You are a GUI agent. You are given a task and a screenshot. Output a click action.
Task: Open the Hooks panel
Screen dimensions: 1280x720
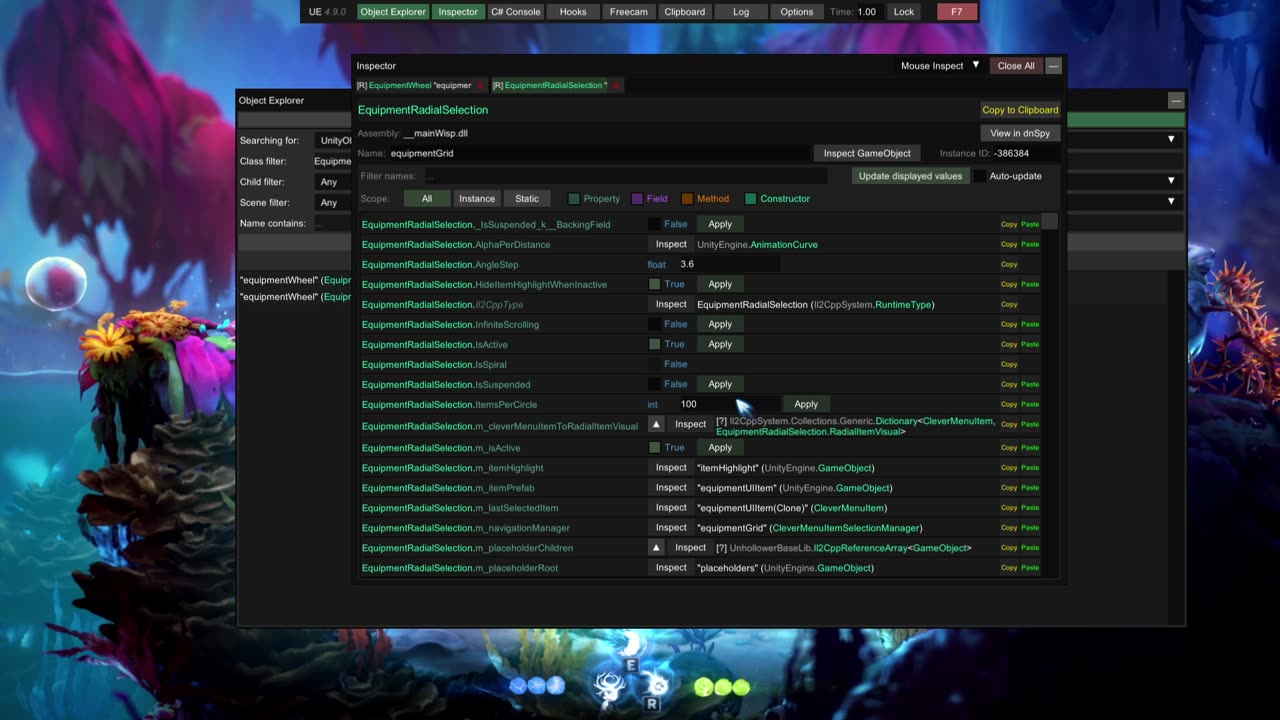573,12
